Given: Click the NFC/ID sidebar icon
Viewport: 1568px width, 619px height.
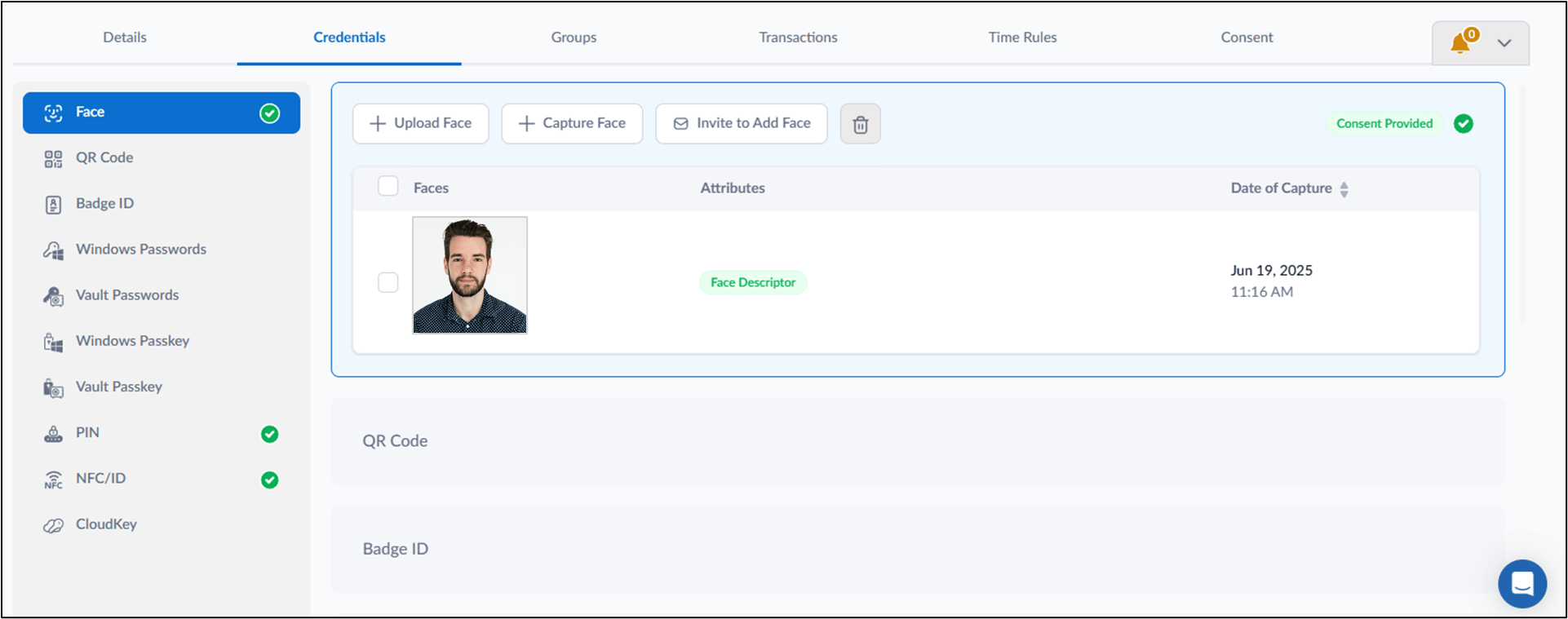Looking at the screenshot, I should click(53, 480).
